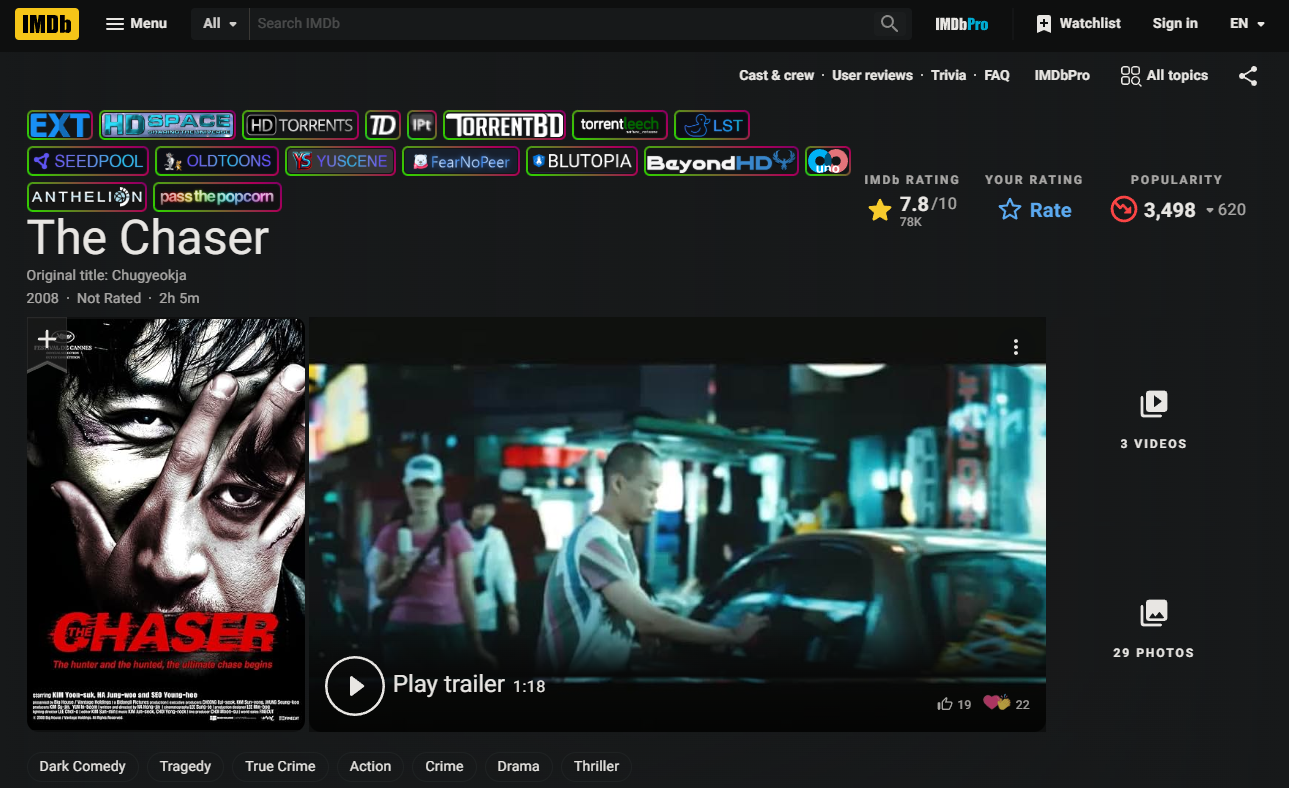Screen dimensions: 1289x788
Task: Open YUSCENE badge
Action: click(340, 161)
